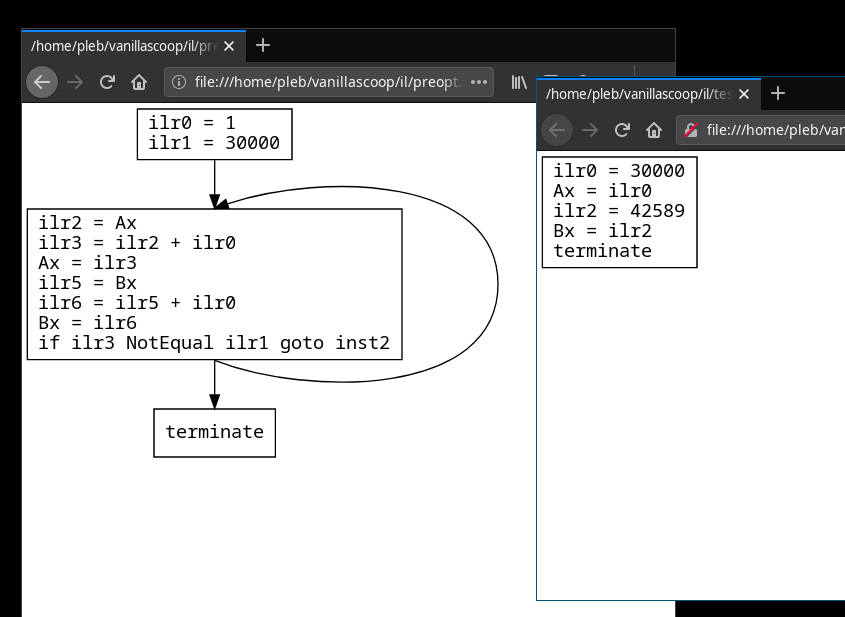
Task: Go back in the preopt Firefox window
Action: coord(42,82)
